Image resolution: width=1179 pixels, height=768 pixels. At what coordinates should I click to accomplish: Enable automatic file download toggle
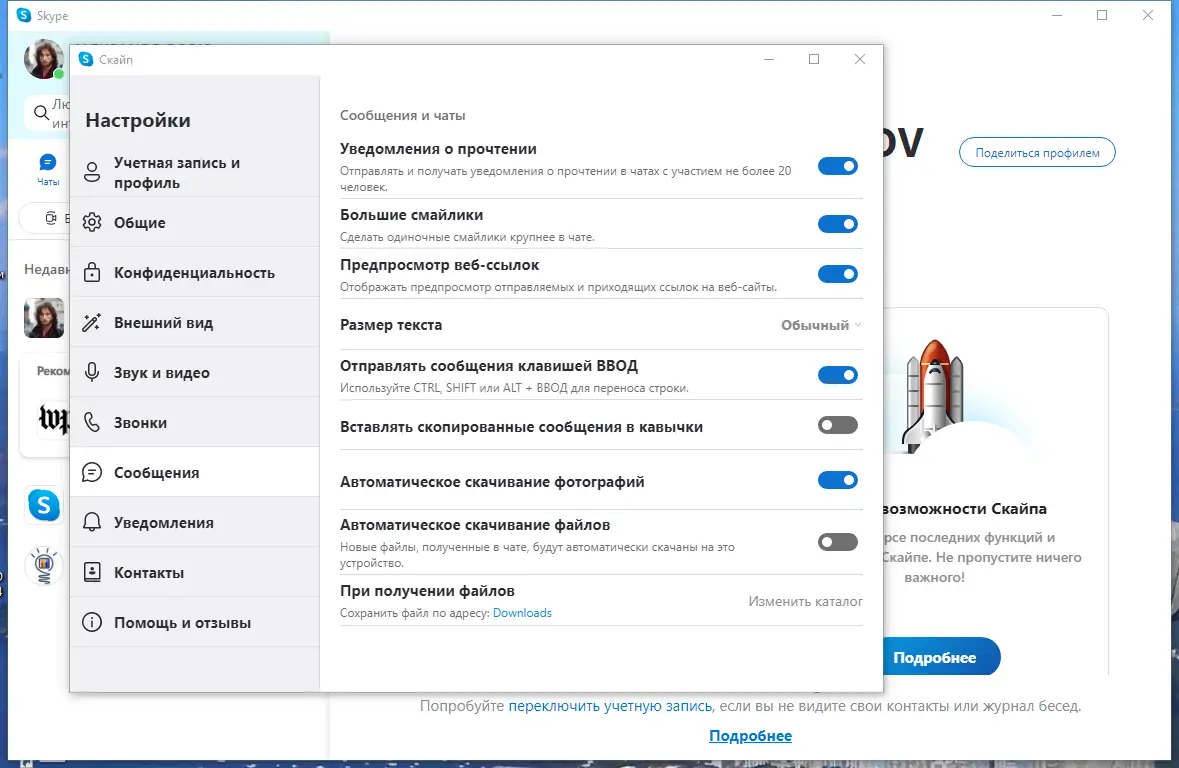click(838, 542)
